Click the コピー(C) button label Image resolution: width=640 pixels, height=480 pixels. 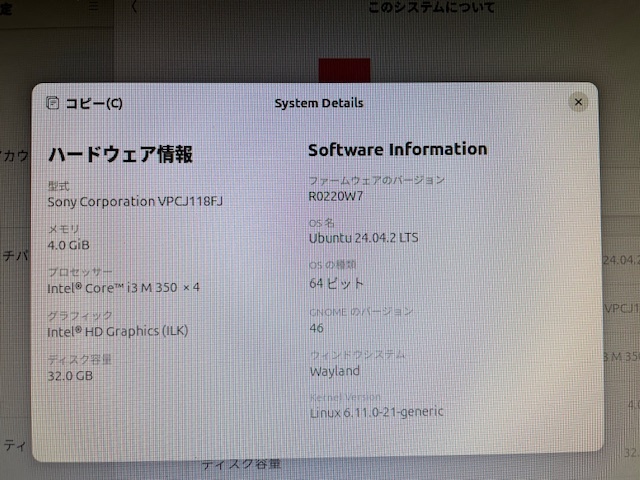pyautogui.click(x=94, y=103)
